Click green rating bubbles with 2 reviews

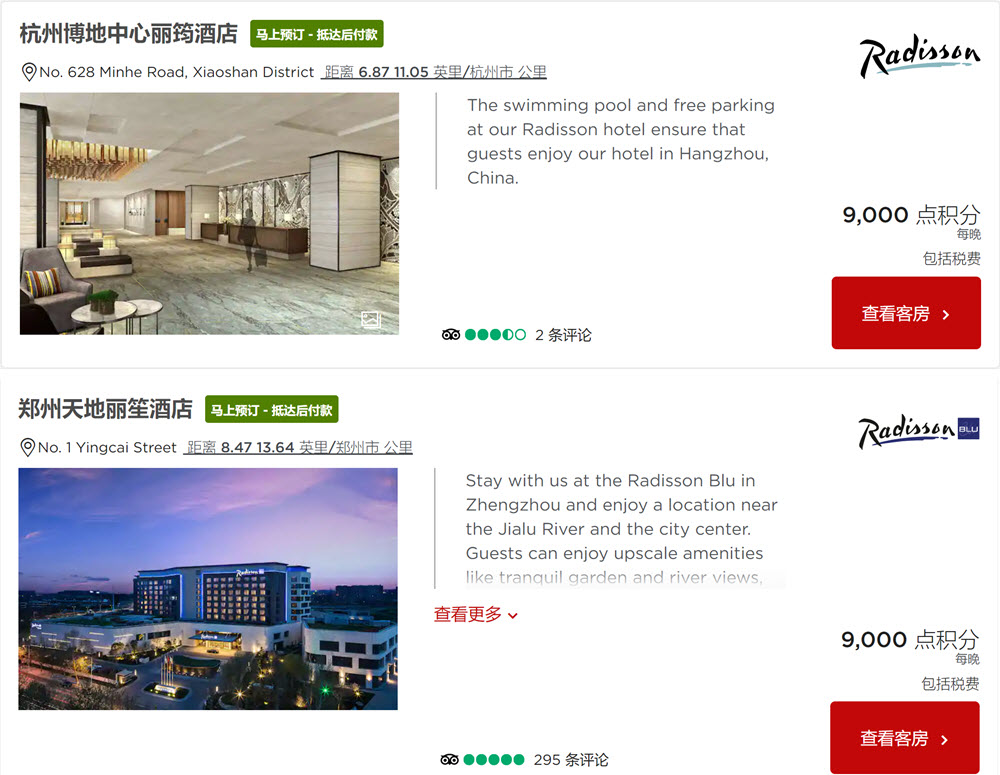pos(496,335)
